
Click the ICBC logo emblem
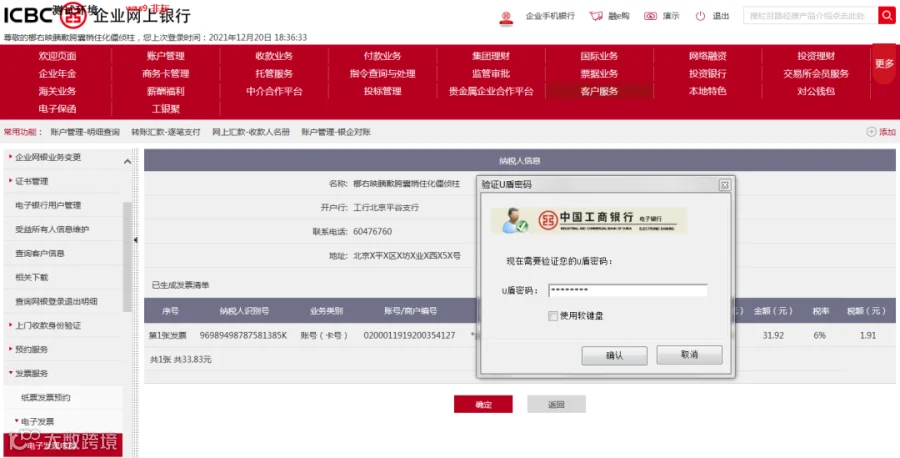[73, 16]
